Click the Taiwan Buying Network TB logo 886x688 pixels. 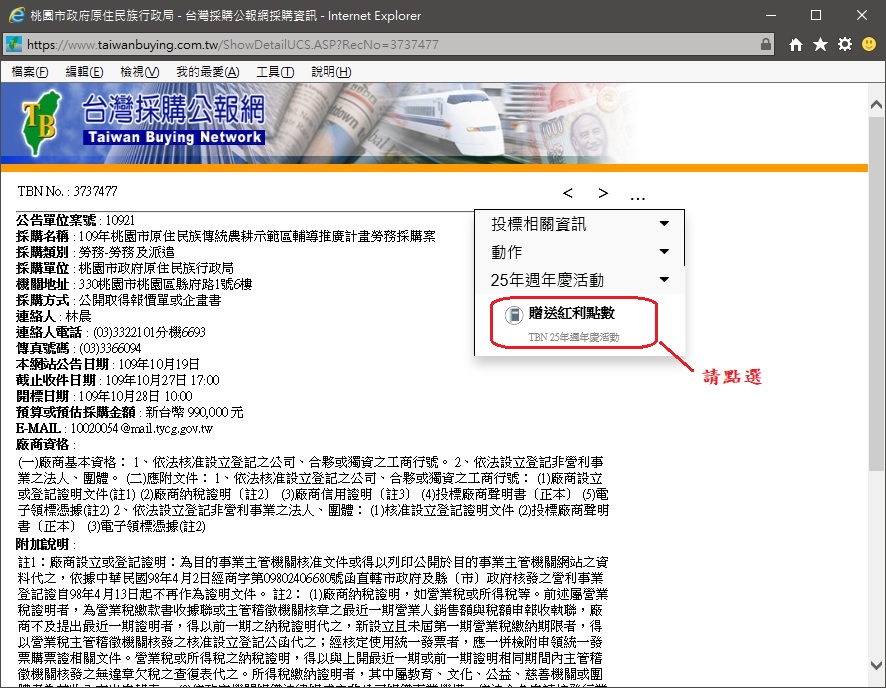click(x=41, y=122)
